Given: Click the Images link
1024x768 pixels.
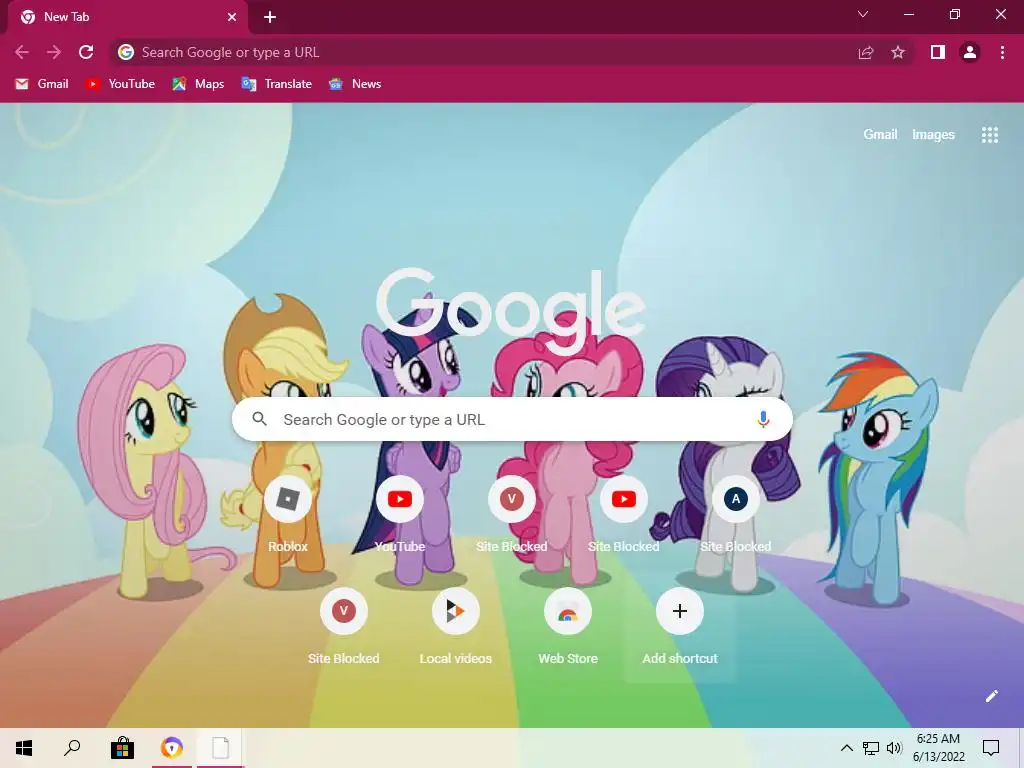Looking at the screenshot, I should pyautogui.click(x=933, y=135).
